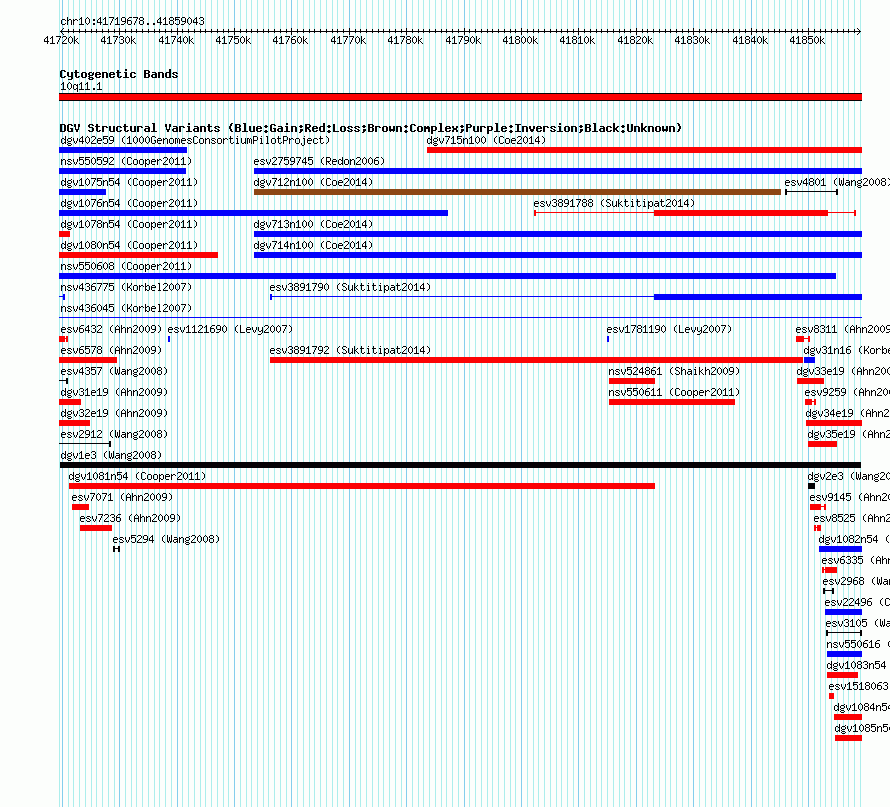This screenshot has height=807, width=890.
Task: Click the 41790k ruler tick label
Action: pyautogui.click(x=463, y=40)
